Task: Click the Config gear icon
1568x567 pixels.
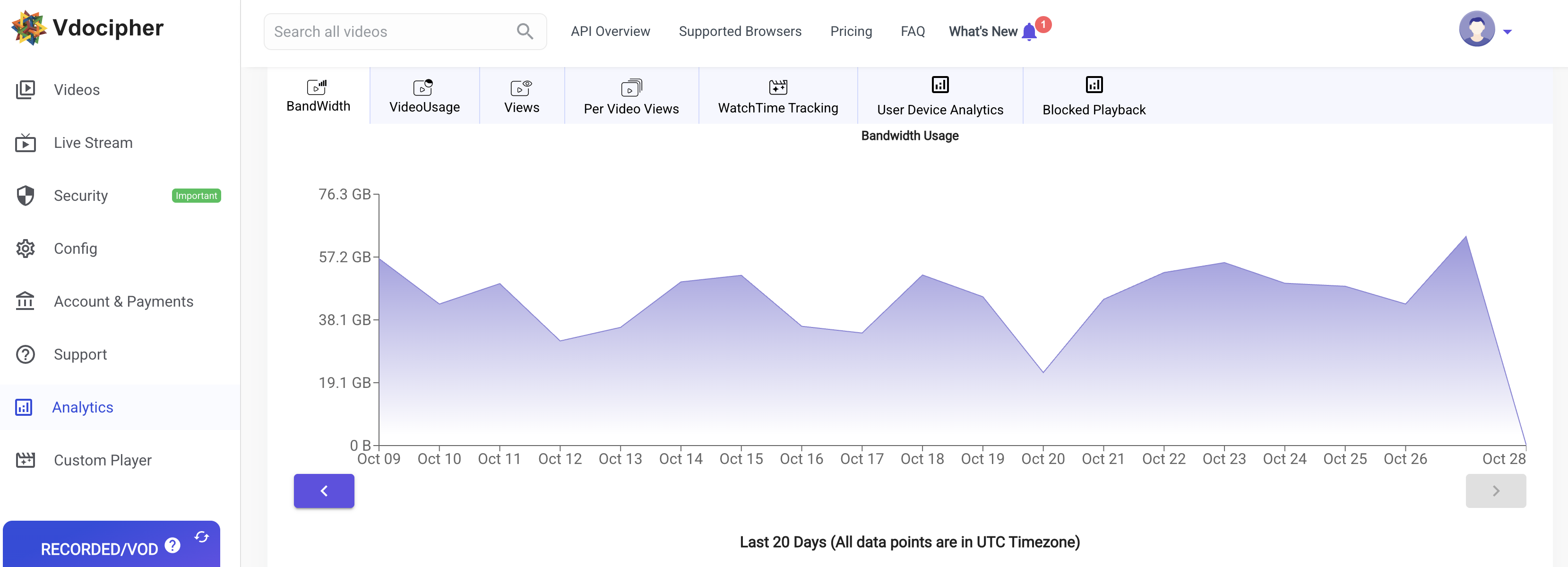Action: (26, 248)
